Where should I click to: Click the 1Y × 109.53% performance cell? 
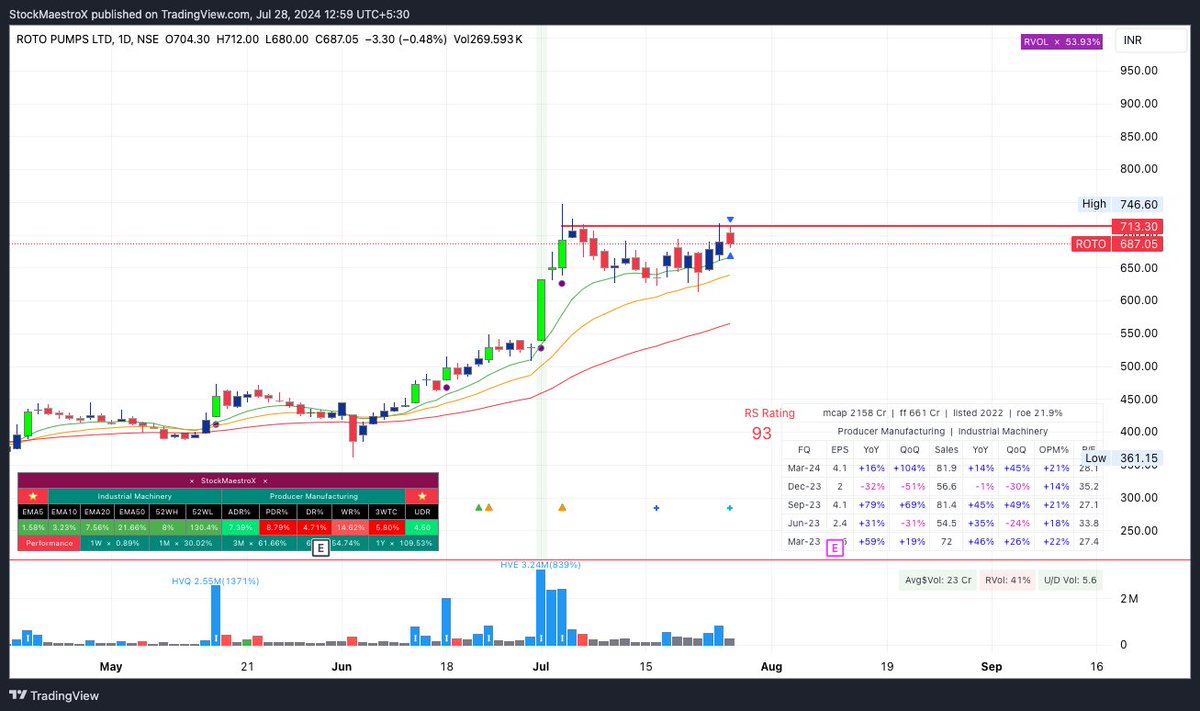pos(404,542)
